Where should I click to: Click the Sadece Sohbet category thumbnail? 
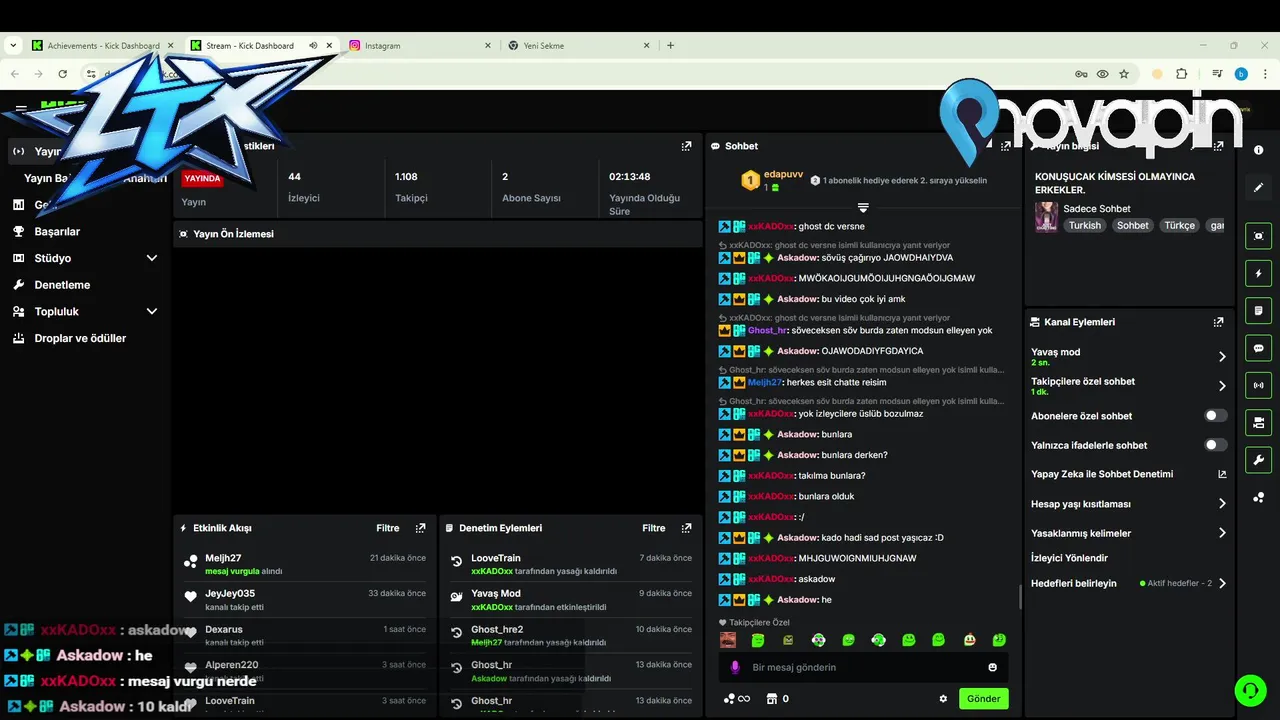[x=1046, y=217]
